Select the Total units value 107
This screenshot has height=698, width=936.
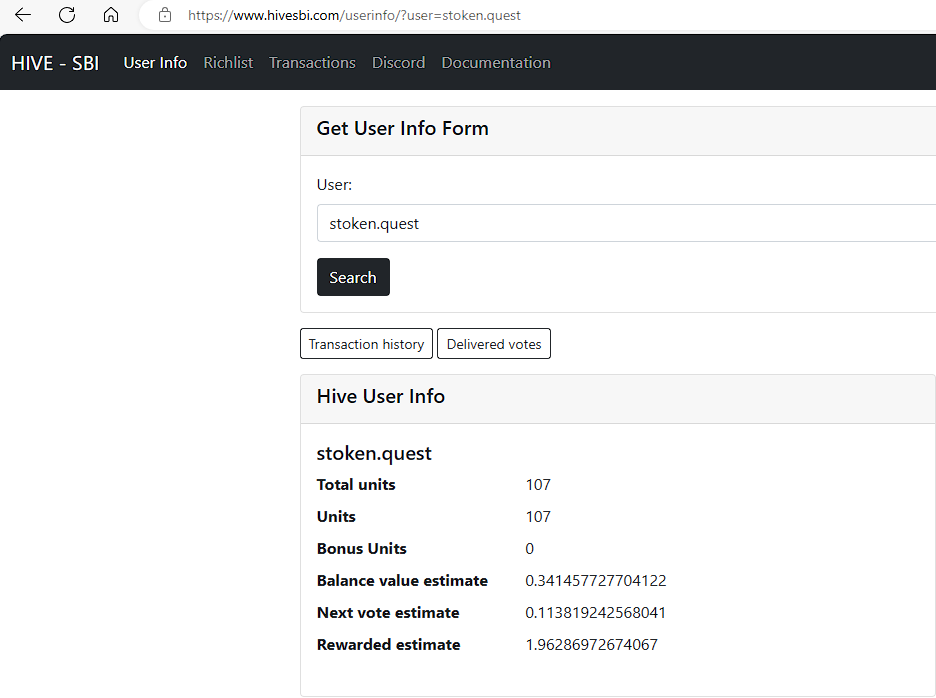point(538,485)
